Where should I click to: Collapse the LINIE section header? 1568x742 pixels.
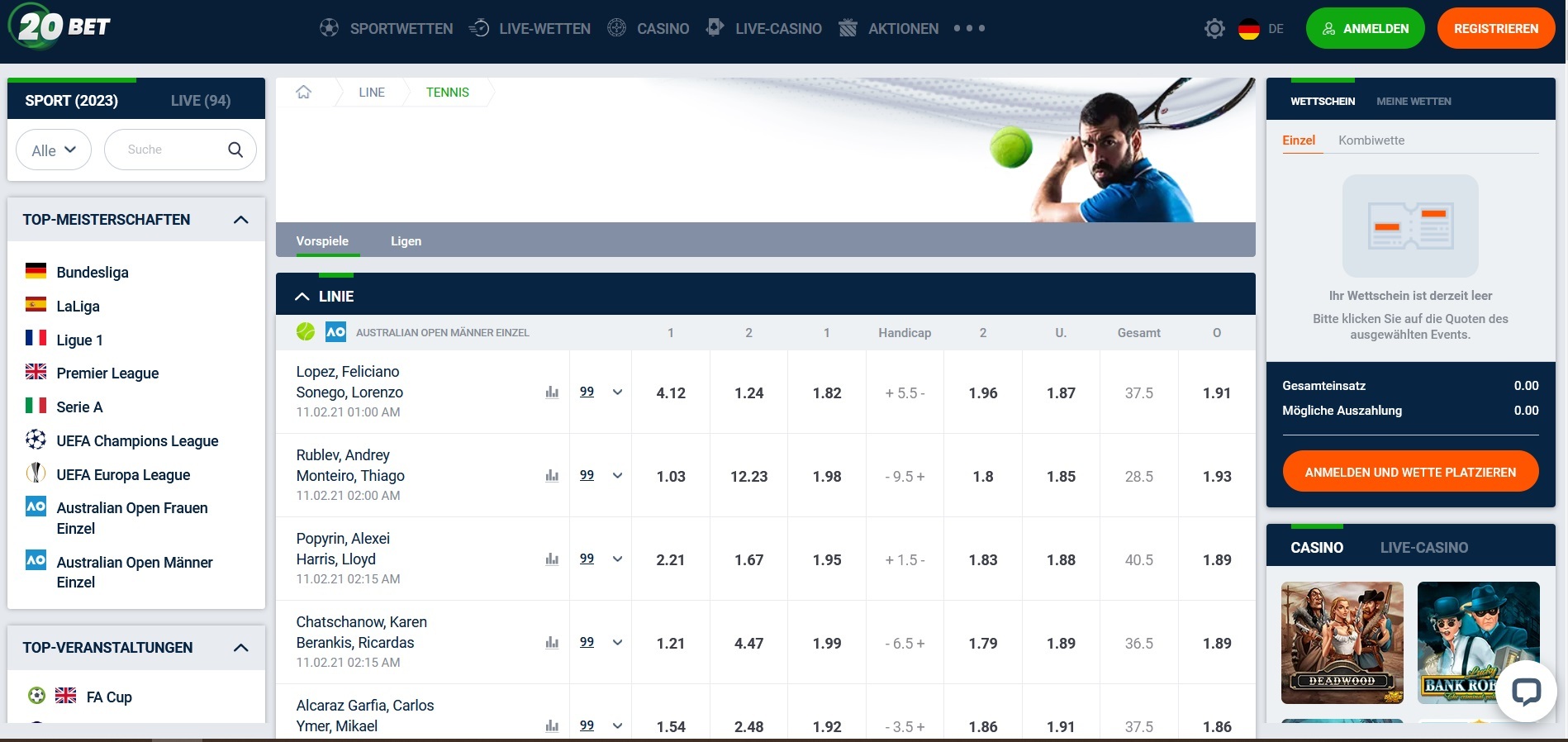tap(302, 297)
